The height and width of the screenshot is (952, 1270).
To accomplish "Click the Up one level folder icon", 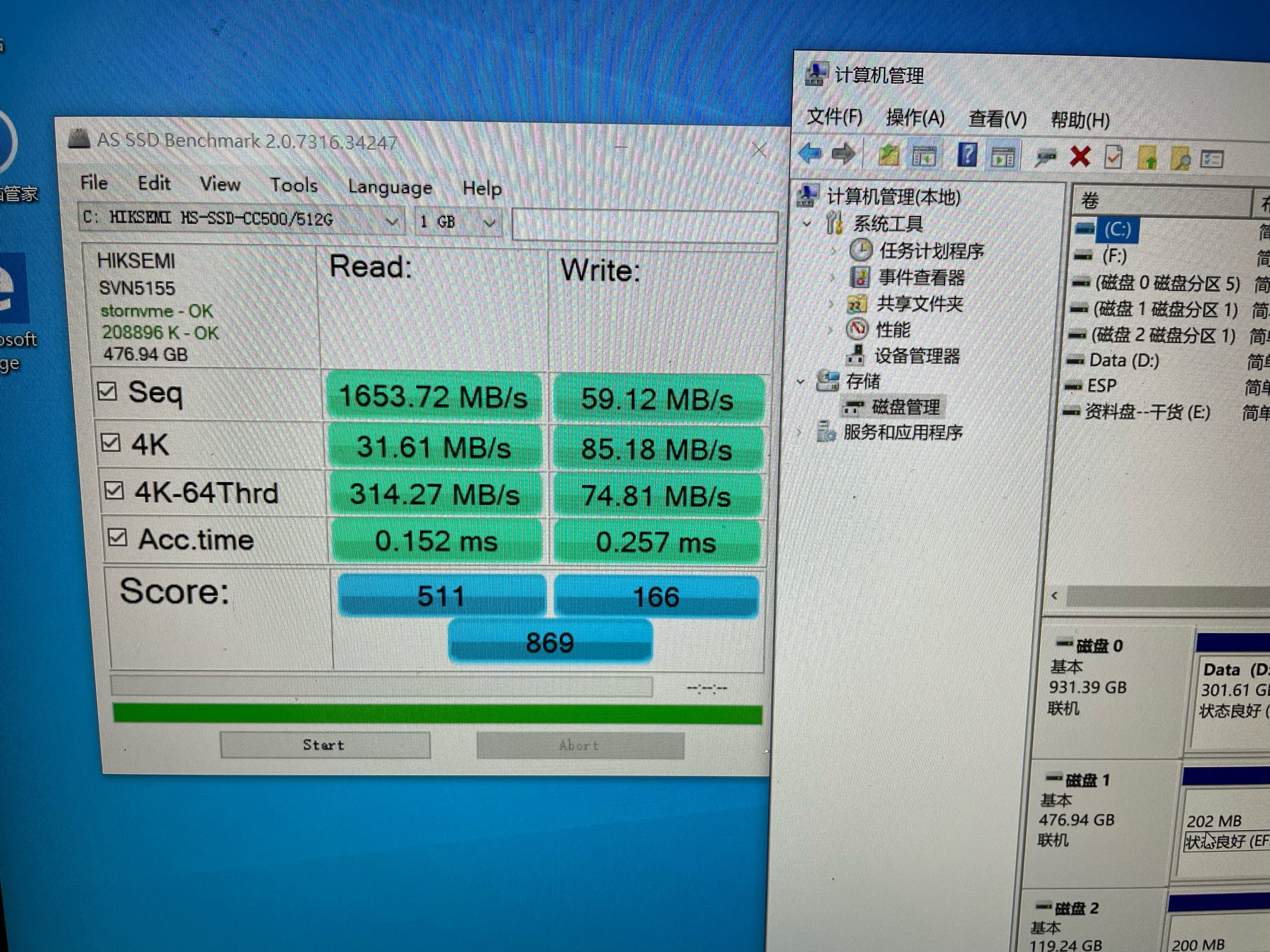I will point(888,154).
